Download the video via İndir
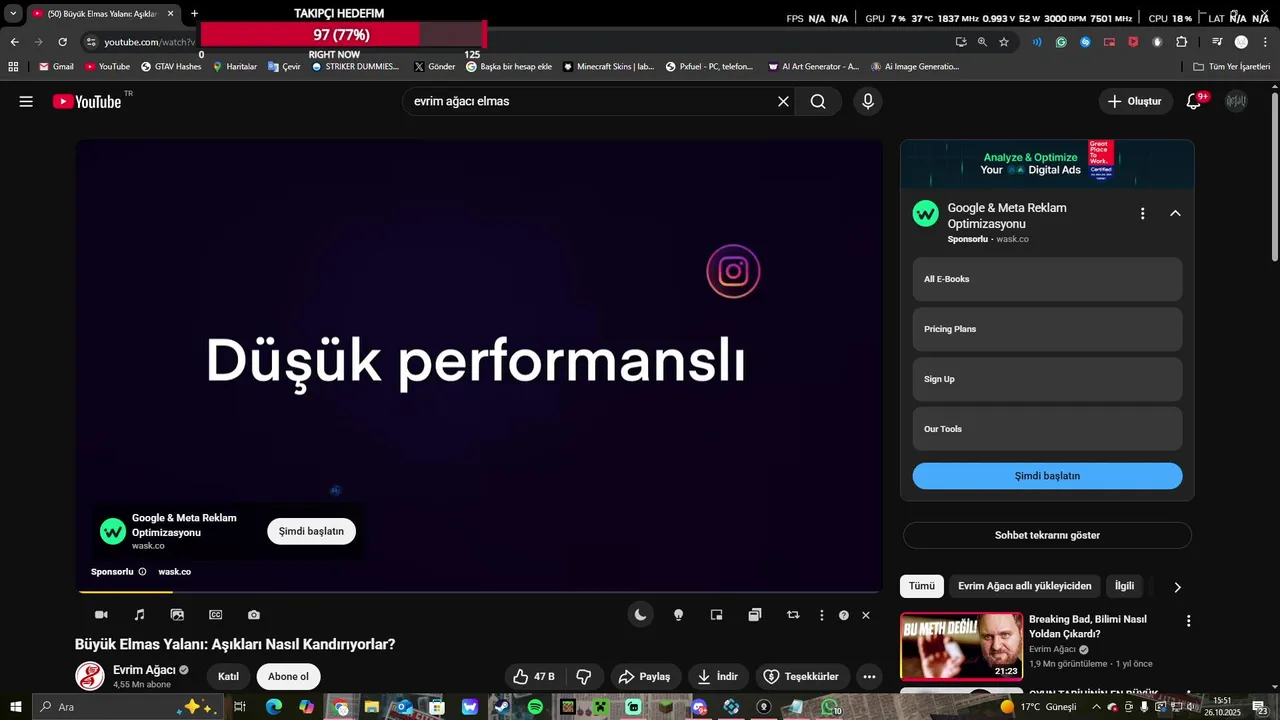The width and height of the screenshot is (1280, 720). point(718,677)
